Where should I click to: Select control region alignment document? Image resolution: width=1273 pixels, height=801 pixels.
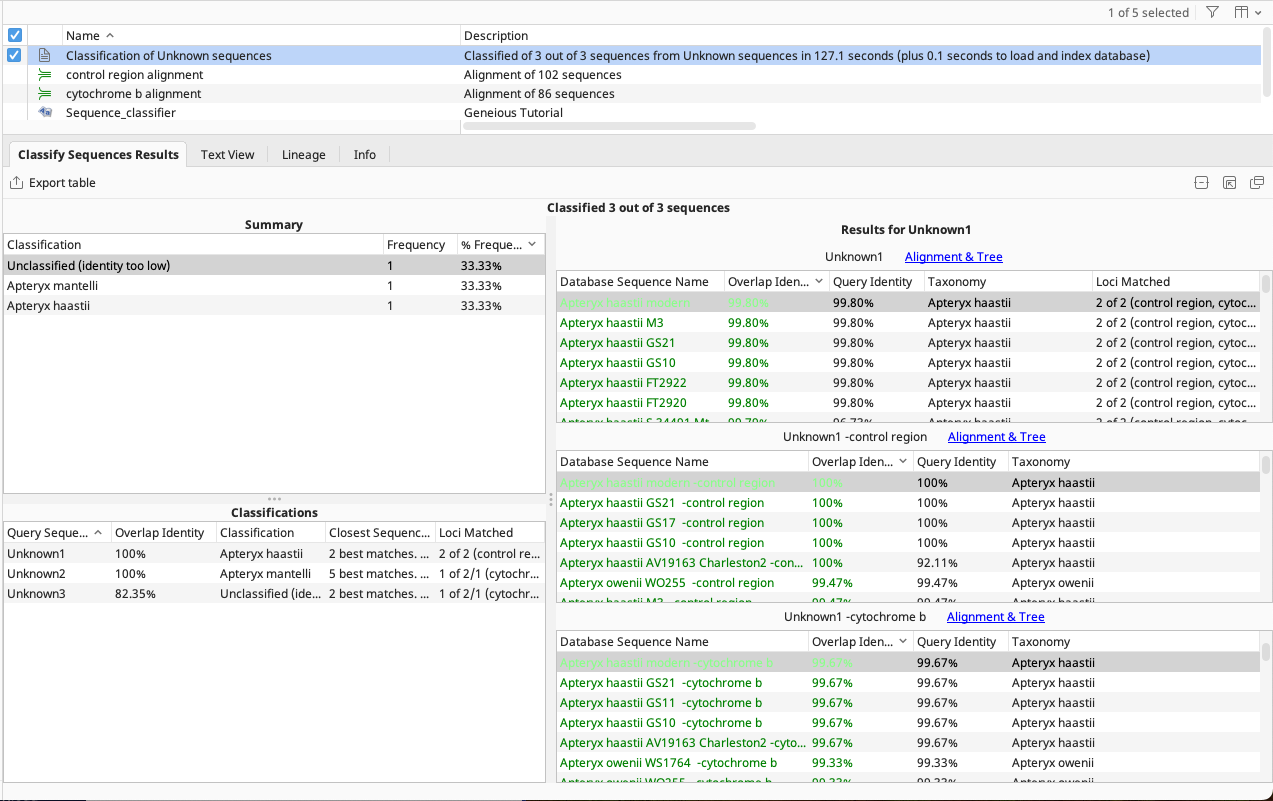tap(632, 75)
